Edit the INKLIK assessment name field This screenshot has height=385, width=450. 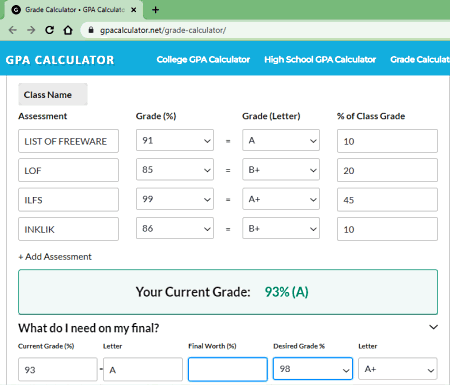(68, 229)
